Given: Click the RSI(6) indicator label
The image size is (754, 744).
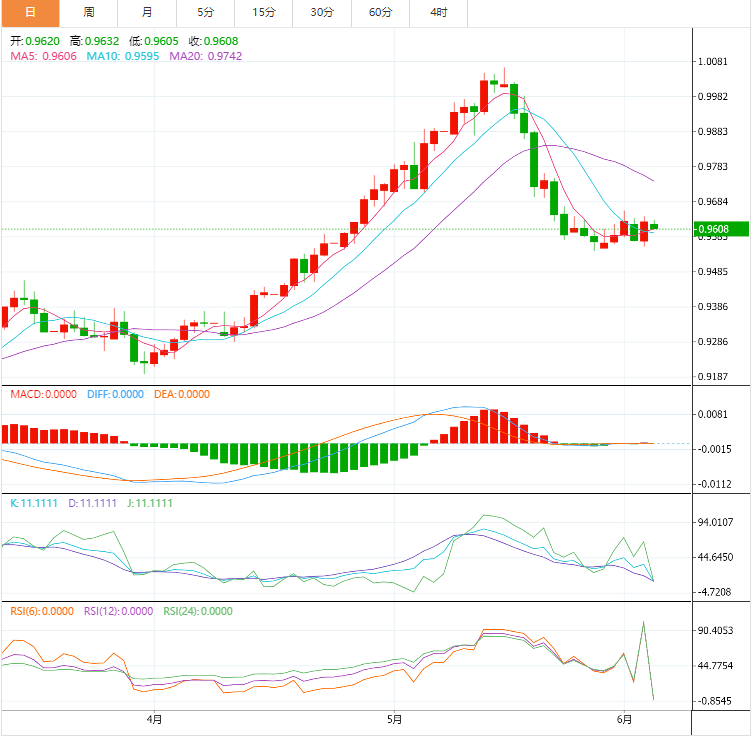Looking at the screenshot, I should pyautogui.click(x=41, y=611).
